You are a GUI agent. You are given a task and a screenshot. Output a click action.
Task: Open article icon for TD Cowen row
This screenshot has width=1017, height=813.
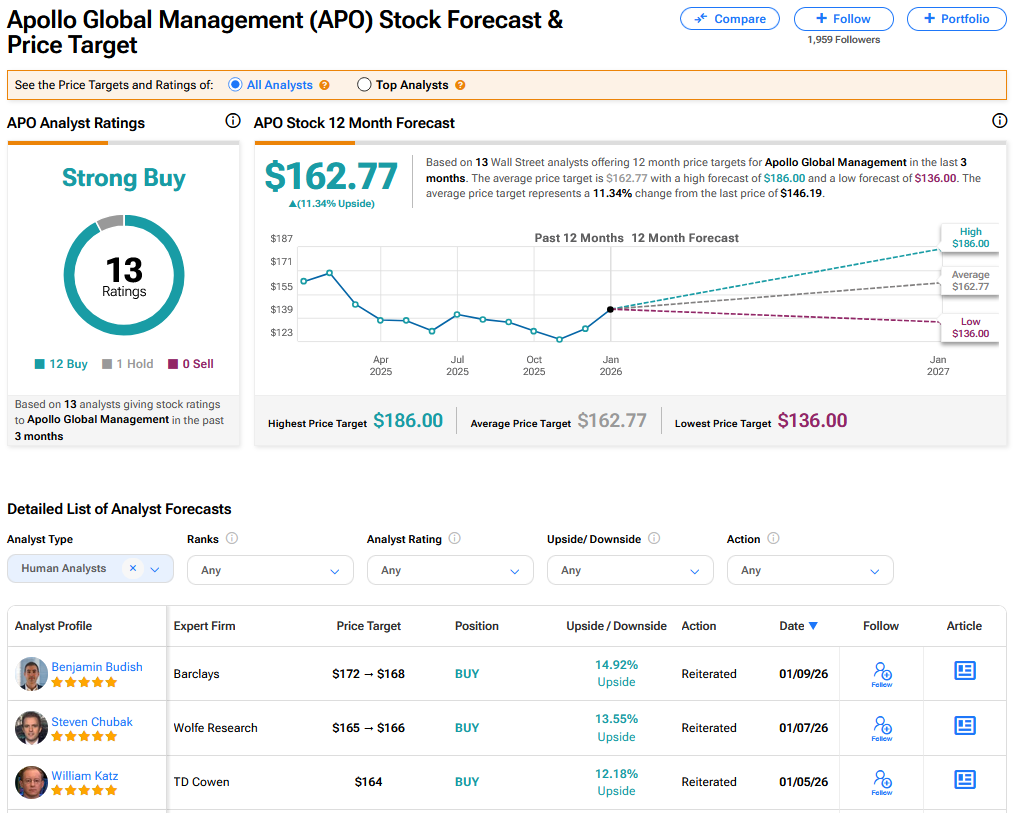(x=964, y=779)
